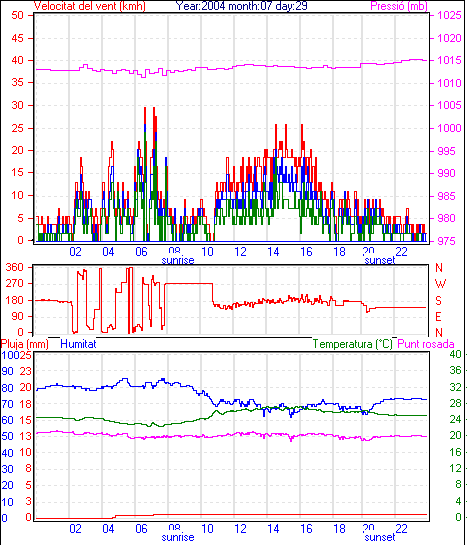Click the green 'Temperatura (°C)' legend label
467x545 pixels.
[x=352, y=344]
